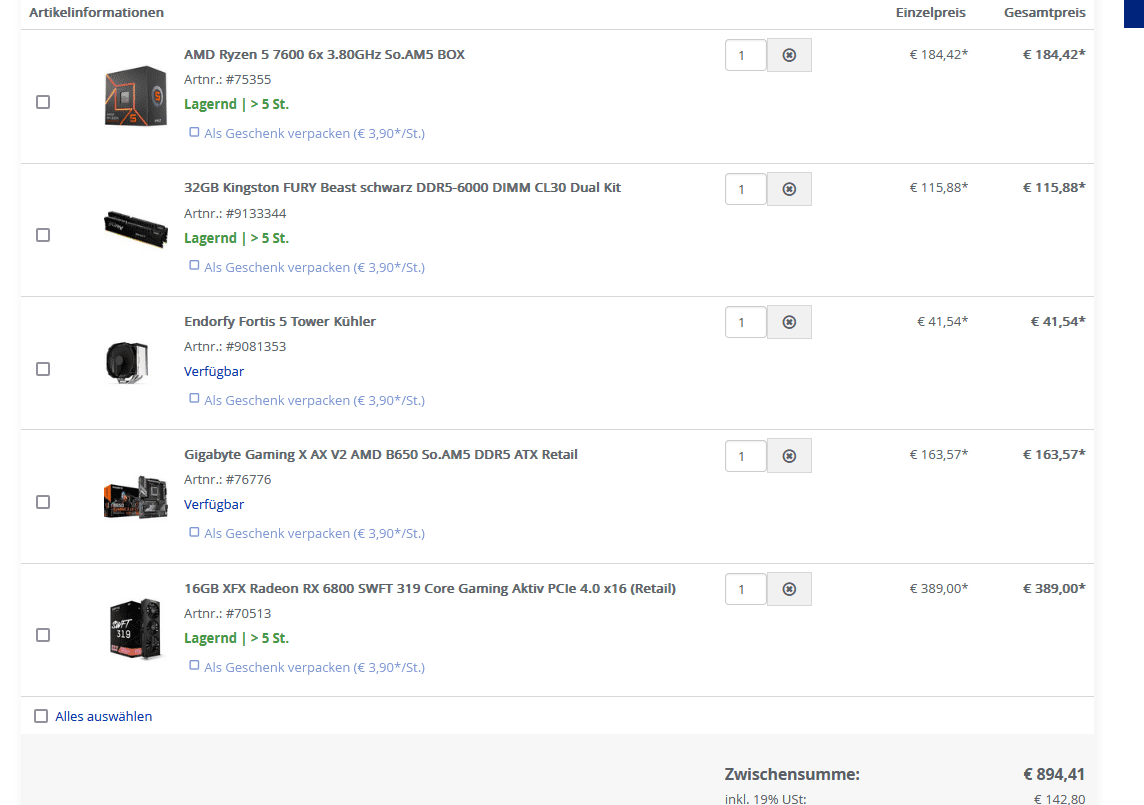Select the Gigabyte Gaming X AX item checkbox
The width and height of the screenshot is (1144, 805).
coord(43,502)
